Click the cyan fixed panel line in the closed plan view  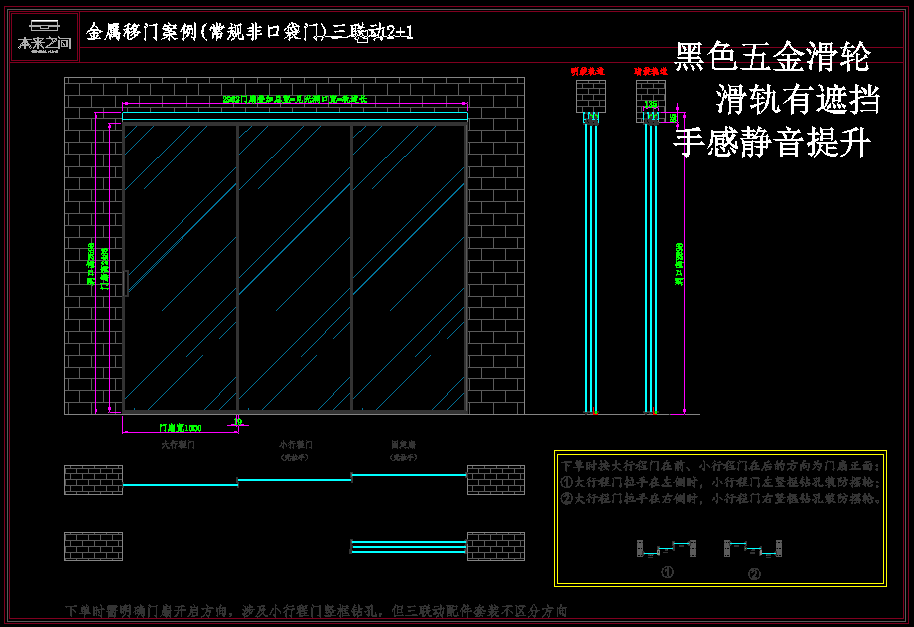point(409,475)
